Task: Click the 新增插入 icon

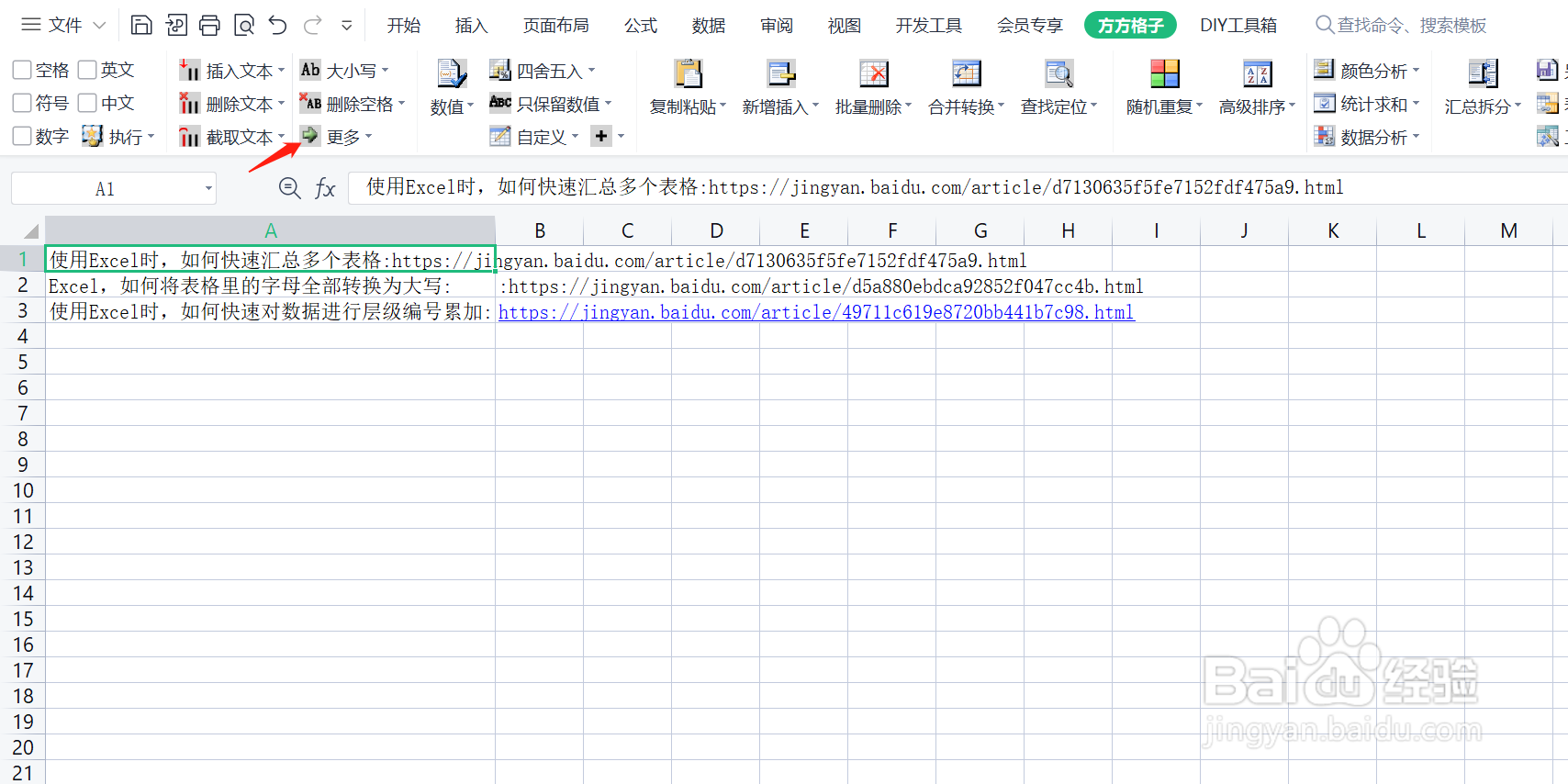Action: pyautogui.click(x=781, y=73)
